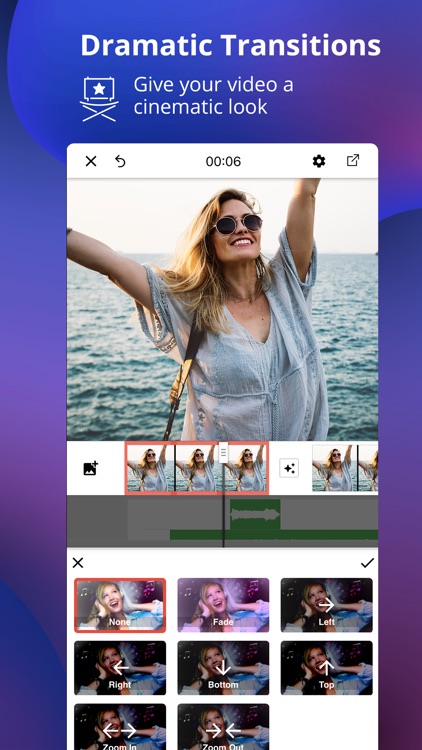
Task: Tap the export share icon
Action: pyautogui.click(x=353, y=160)
